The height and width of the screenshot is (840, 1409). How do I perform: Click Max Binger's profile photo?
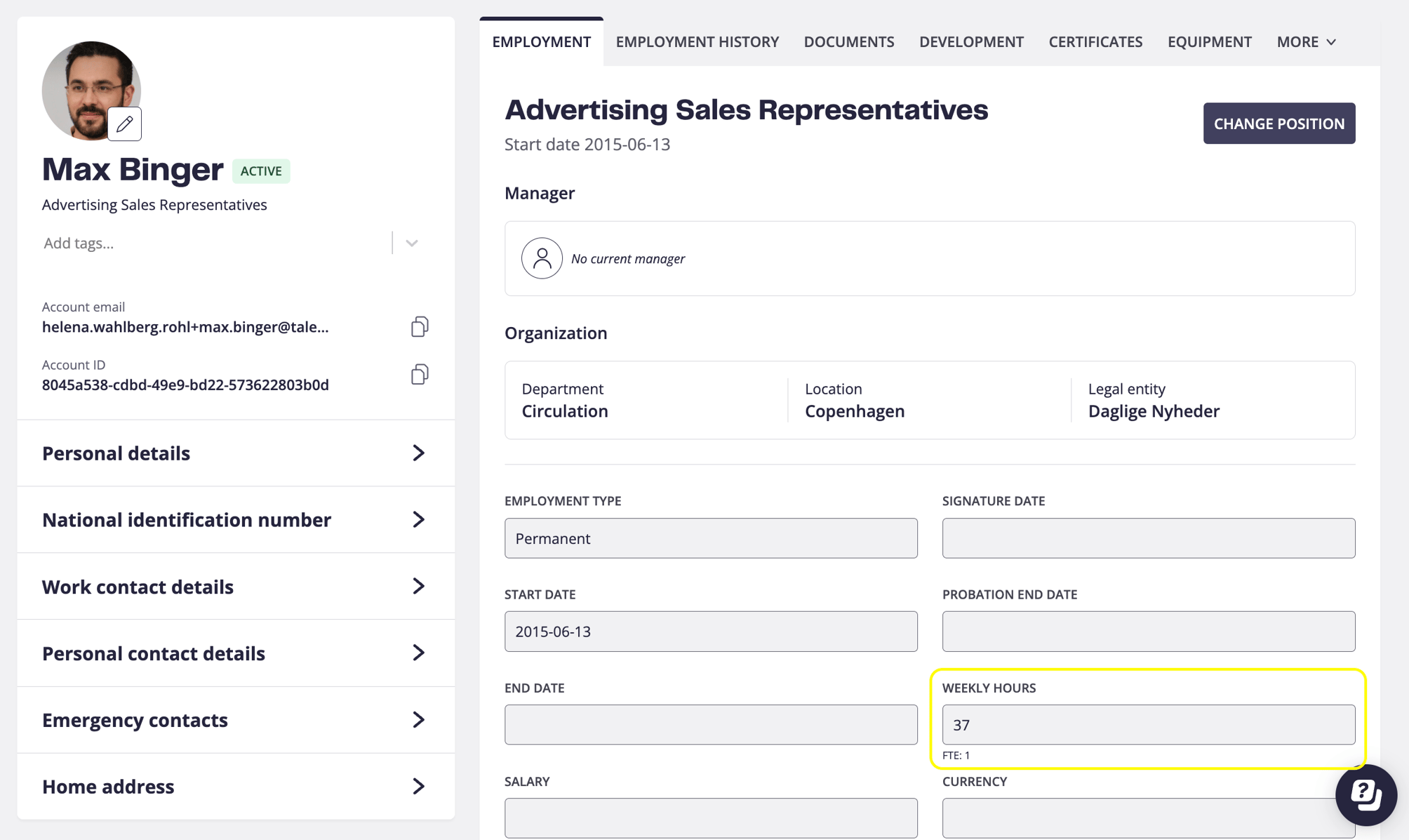(91, 91)
